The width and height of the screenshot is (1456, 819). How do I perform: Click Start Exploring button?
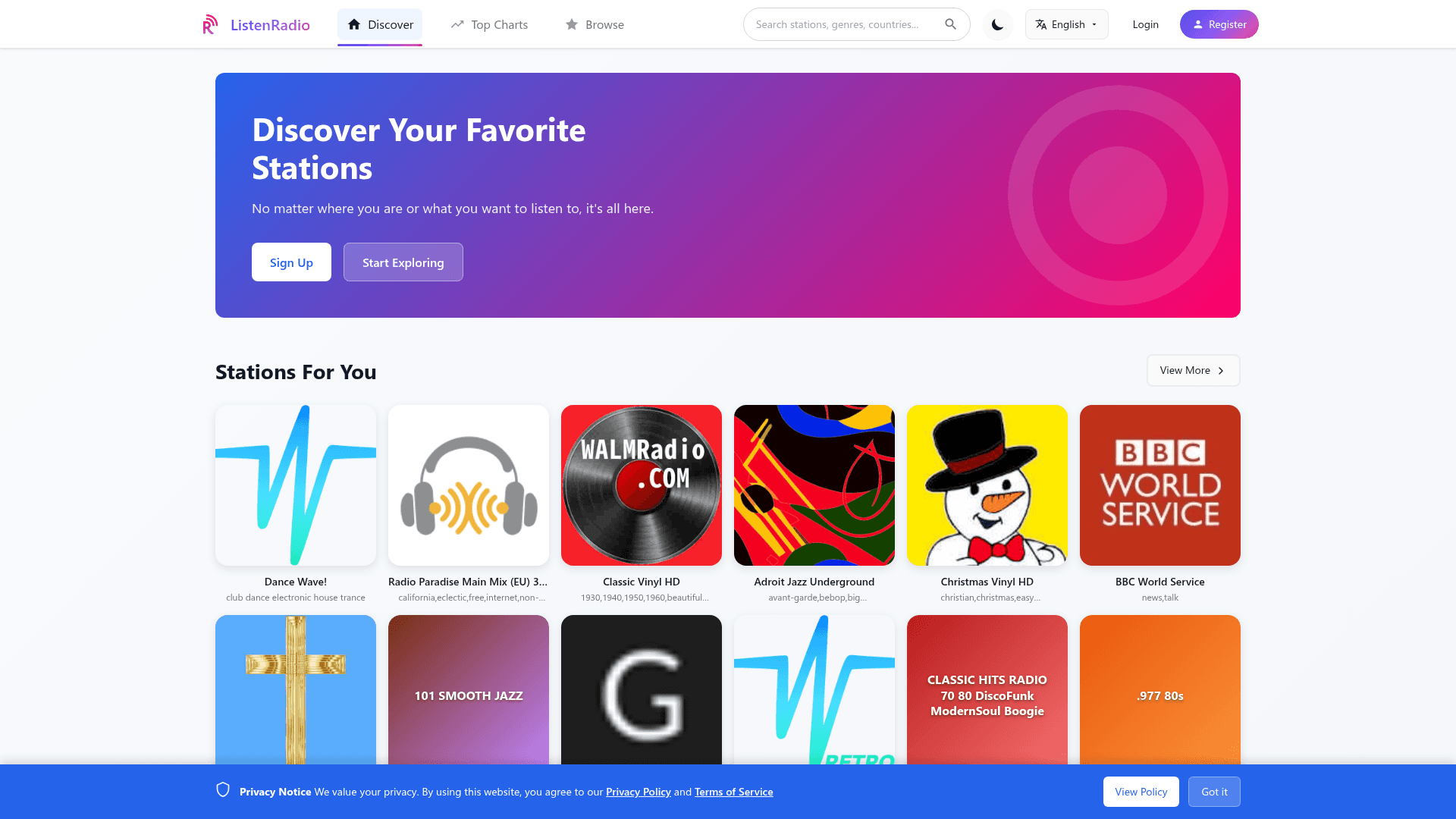pyautogui.click(x=403, y=262)
